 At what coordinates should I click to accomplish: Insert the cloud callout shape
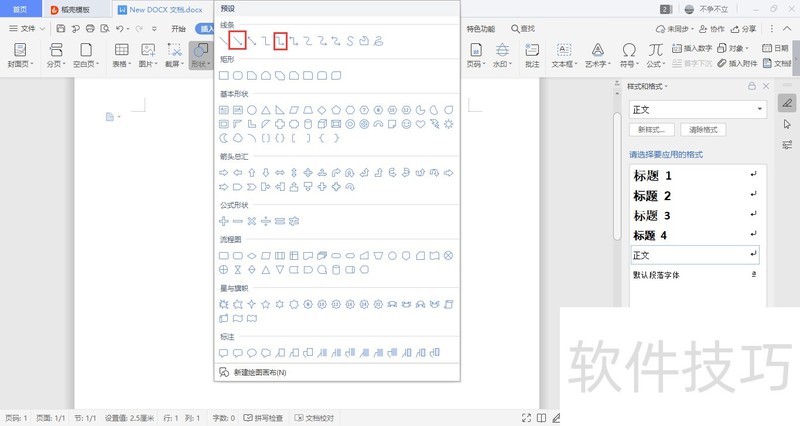pyautogui.click(x=266, y=353)
